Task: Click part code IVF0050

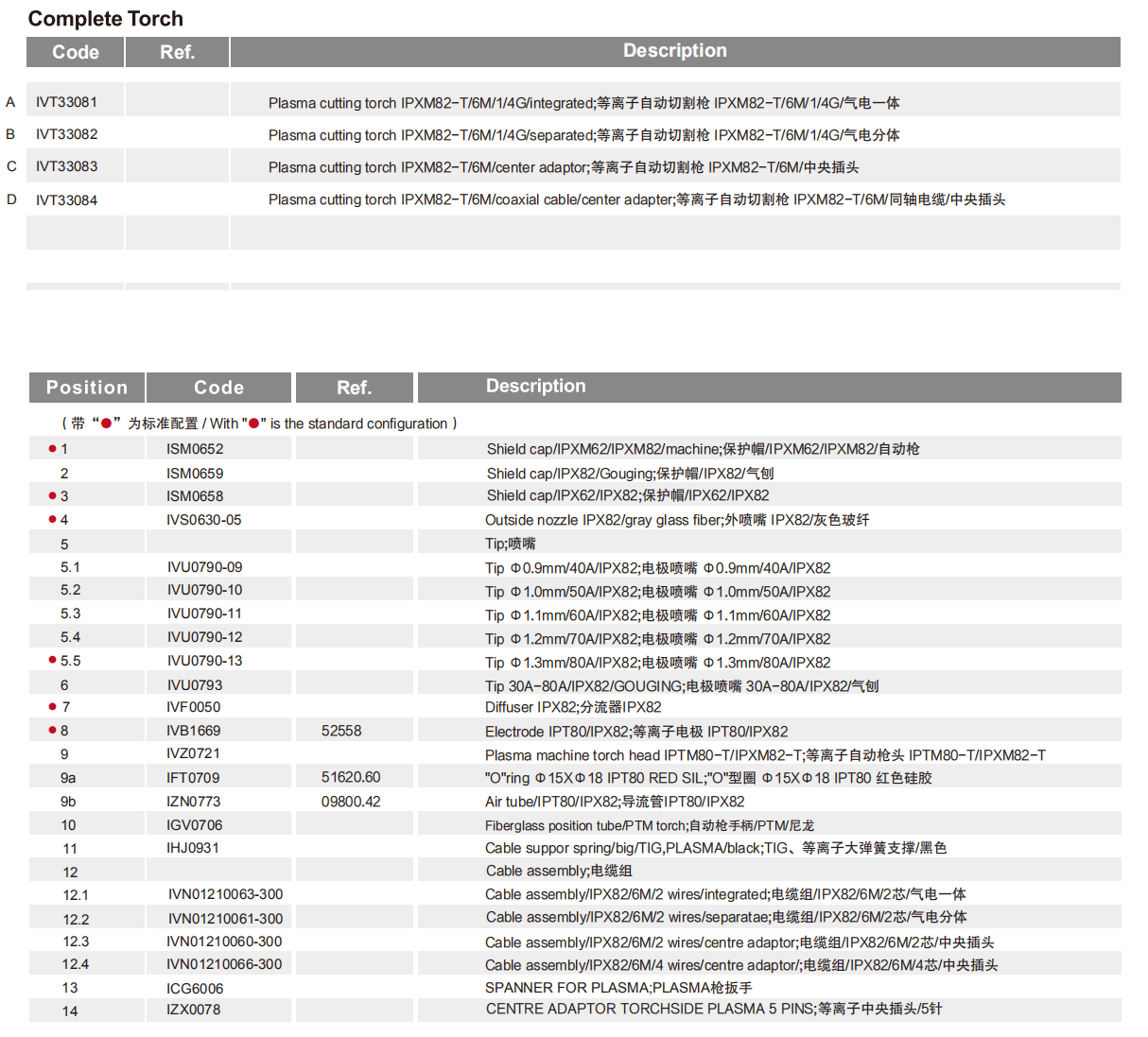Action: point(193,707)
